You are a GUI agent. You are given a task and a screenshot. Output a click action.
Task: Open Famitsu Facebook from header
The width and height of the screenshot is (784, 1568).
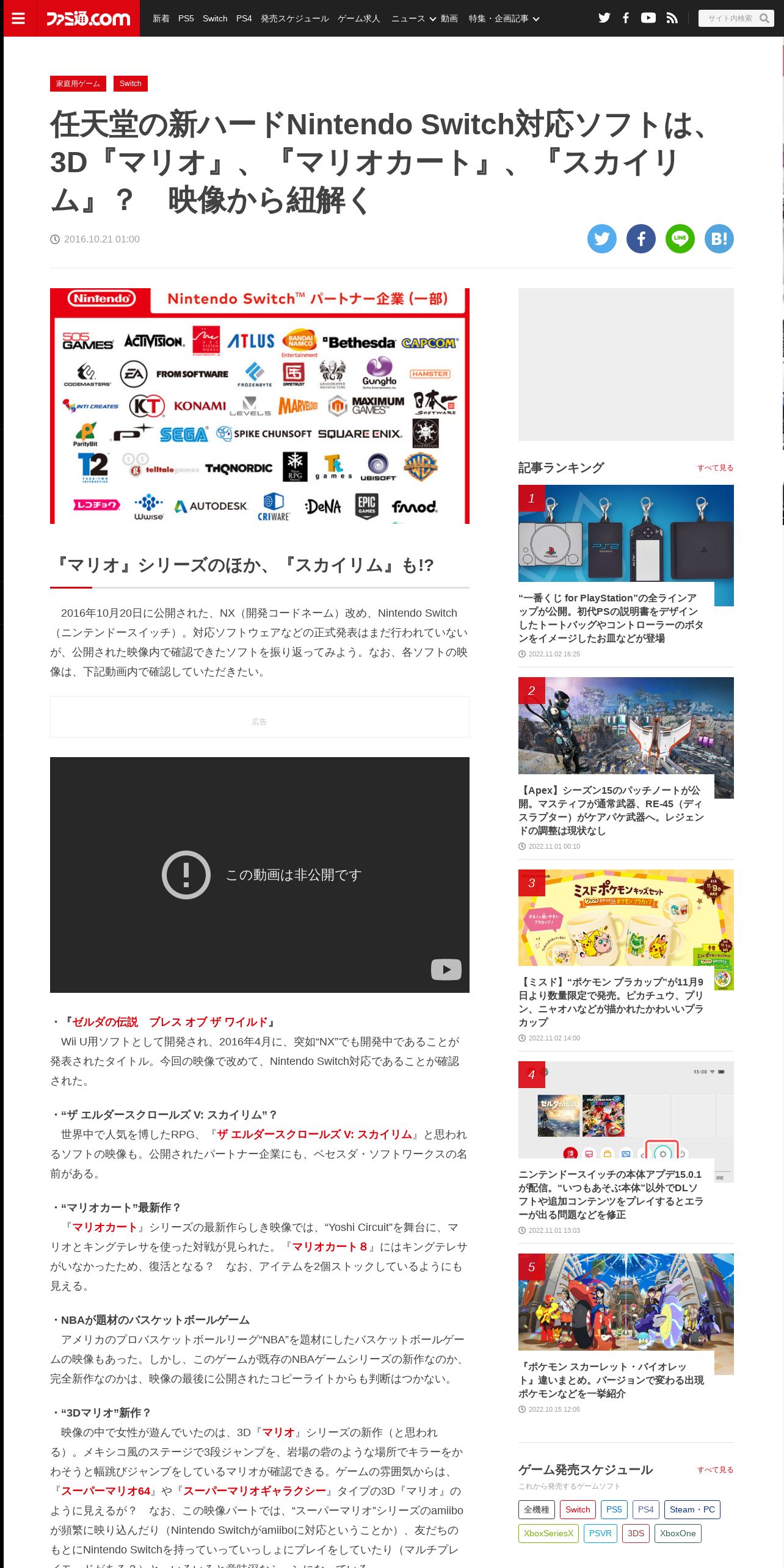[x=626, y=18]
